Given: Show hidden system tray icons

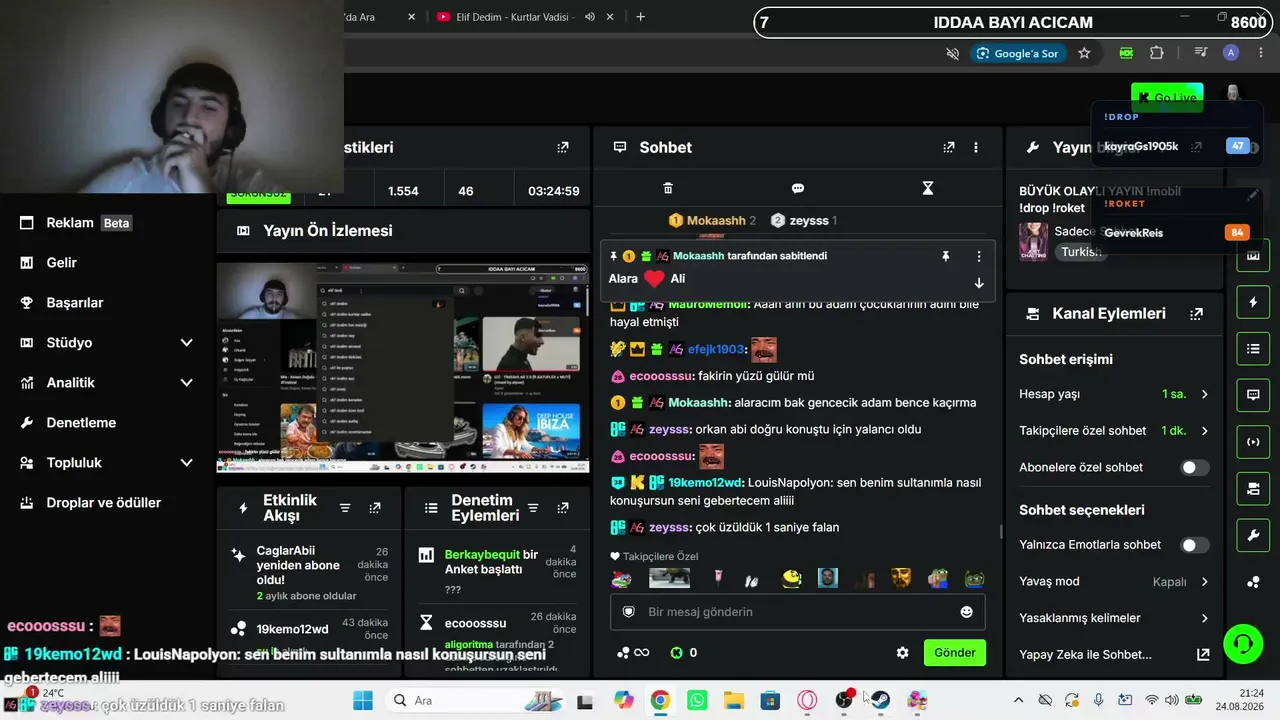Looking at the screenshot, I should coord(1018,700).
